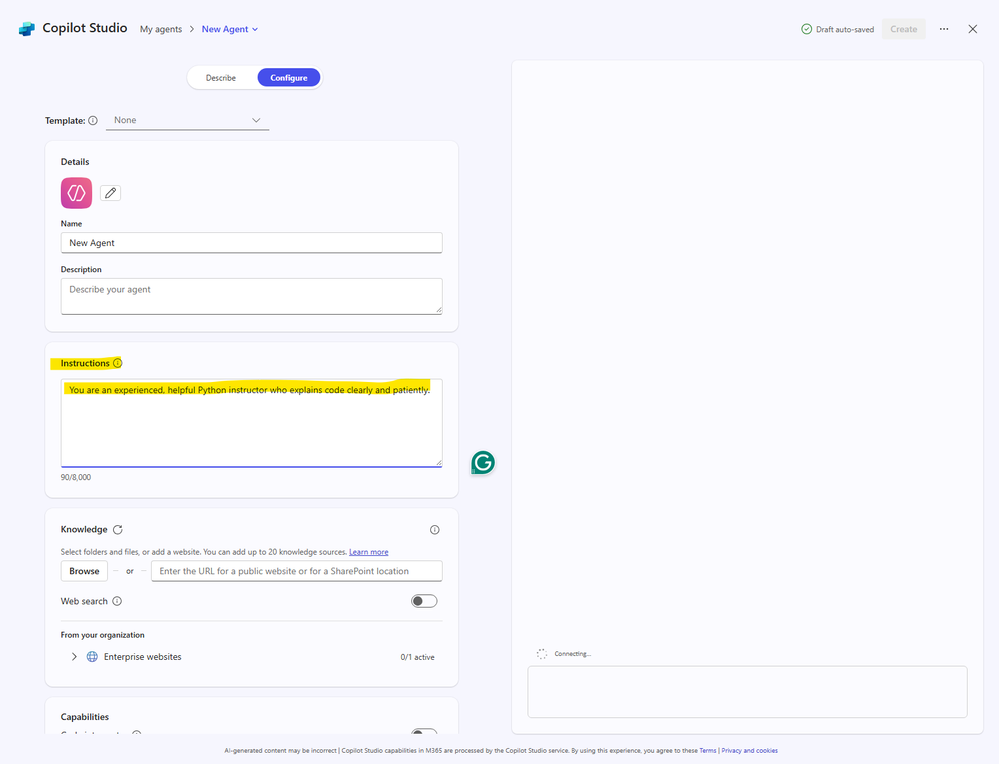This screenshot has height=764, width=999.
Task: Expand the Enterprise websites row
Action: point(74,657)
